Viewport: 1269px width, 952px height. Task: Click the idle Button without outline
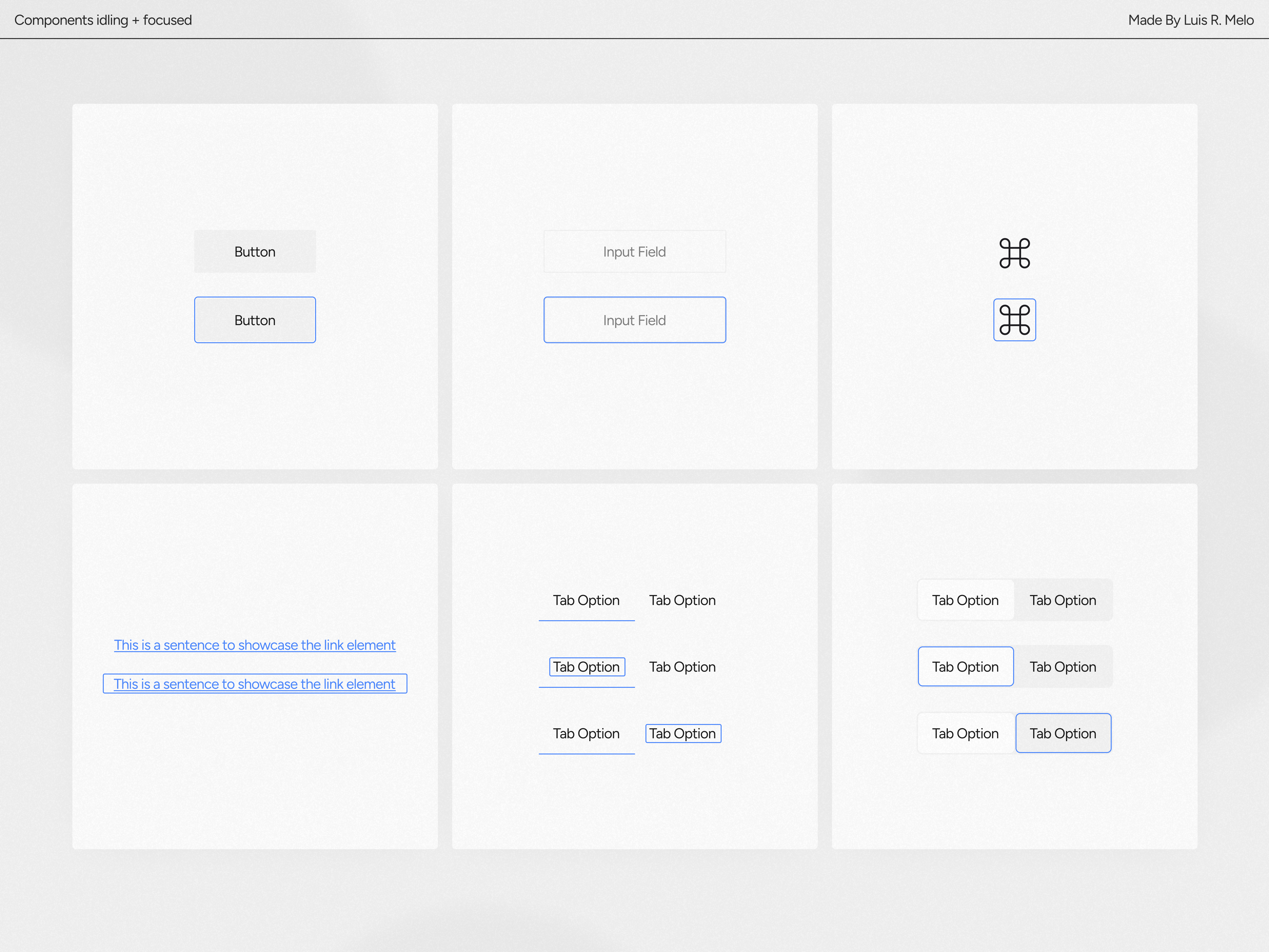click(x=255, y=251)
